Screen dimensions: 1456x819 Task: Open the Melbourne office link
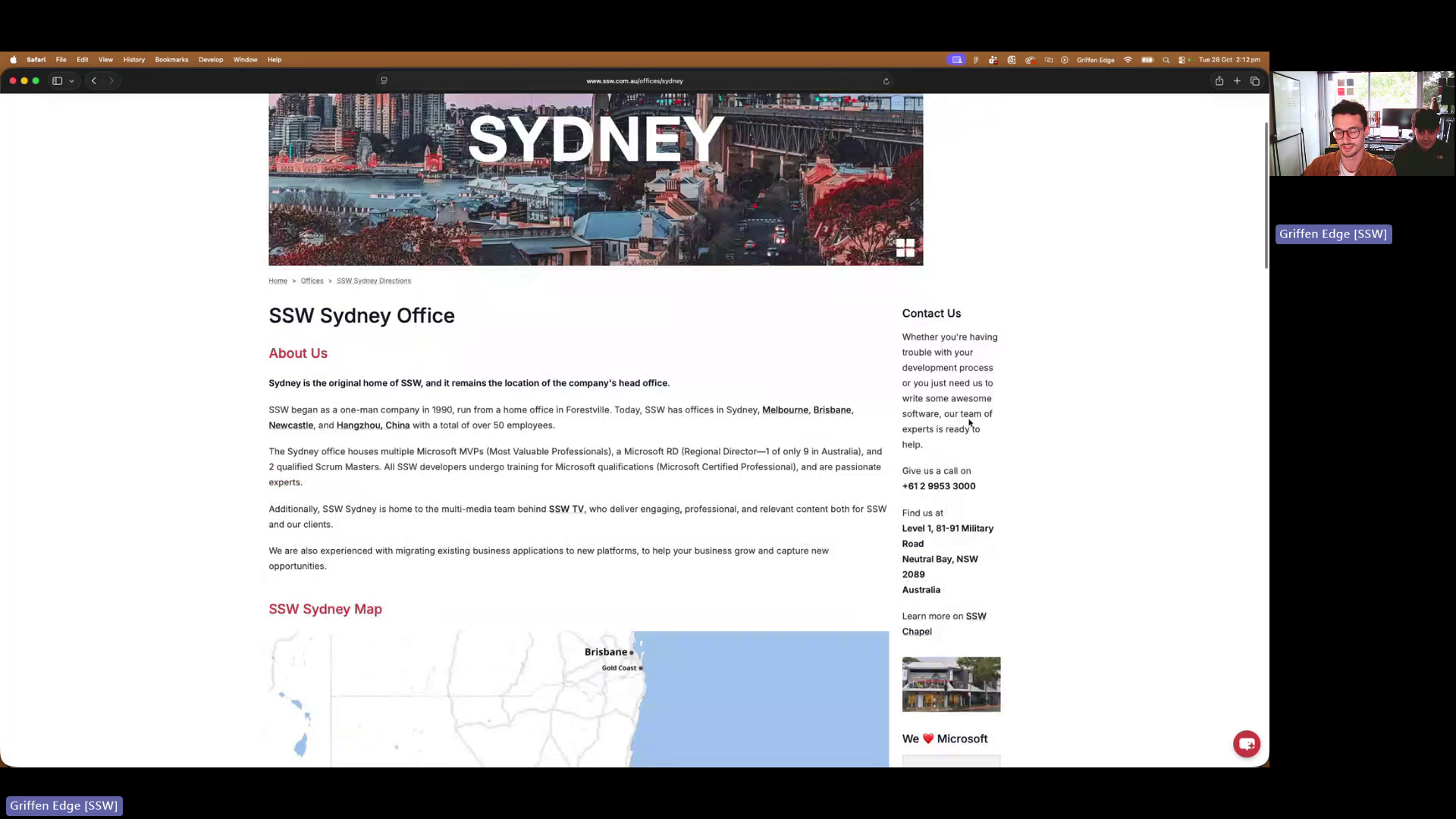784,409
